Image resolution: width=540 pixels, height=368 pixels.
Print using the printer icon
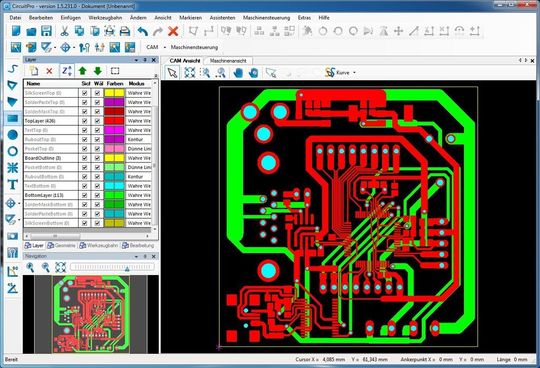[x=125, y=31]
